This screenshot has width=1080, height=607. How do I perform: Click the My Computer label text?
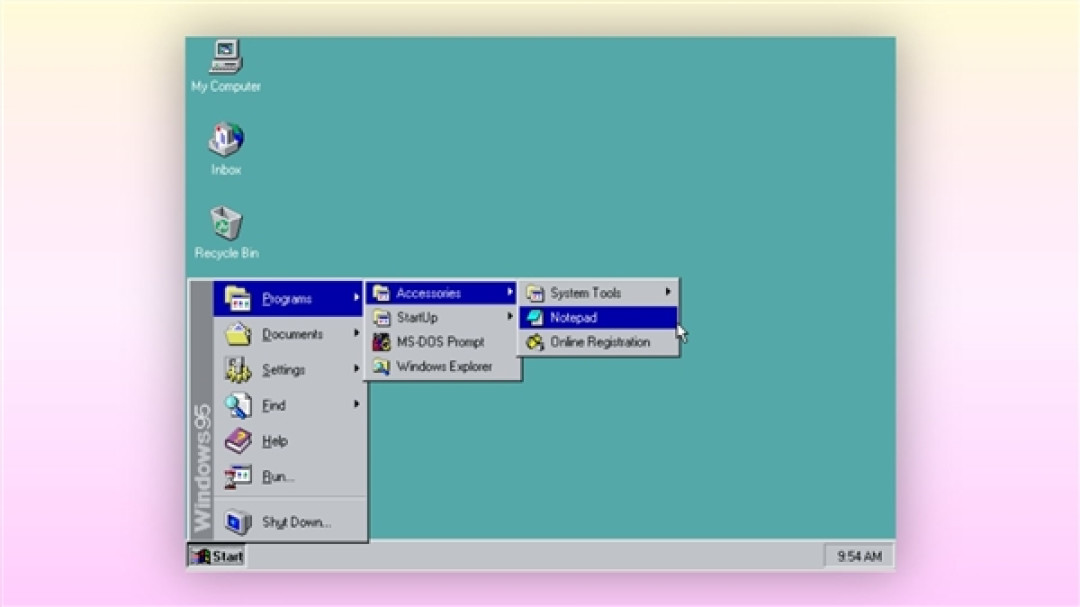tap(226, 87)
